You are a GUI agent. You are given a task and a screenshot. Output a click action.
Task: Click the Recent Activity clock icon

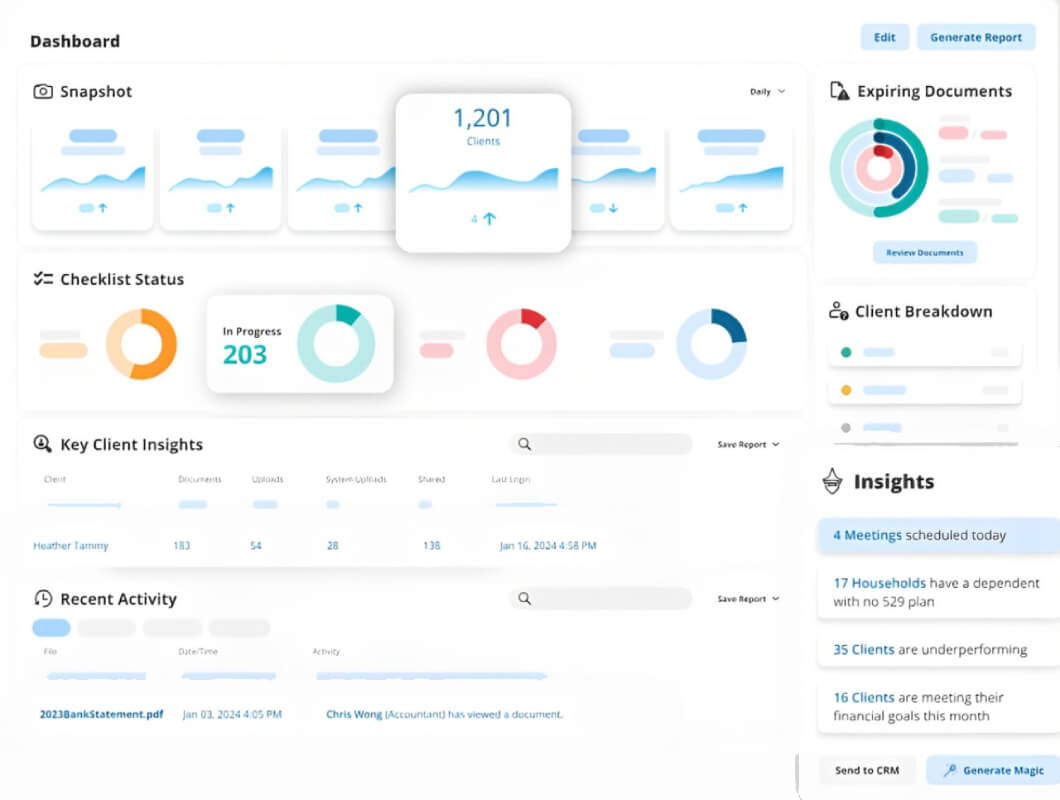(x=43, y=598)
